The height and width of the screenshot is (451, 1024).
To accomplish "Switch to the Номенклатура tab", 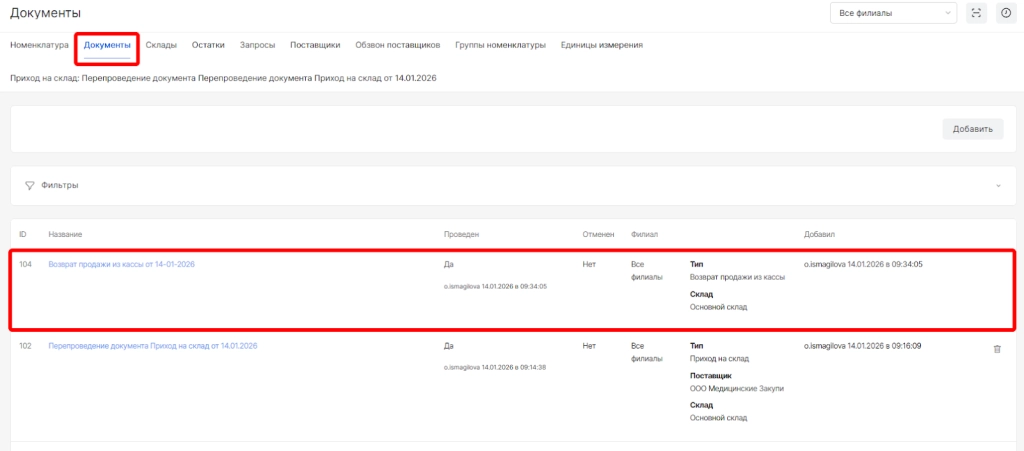I will point(39,45).
